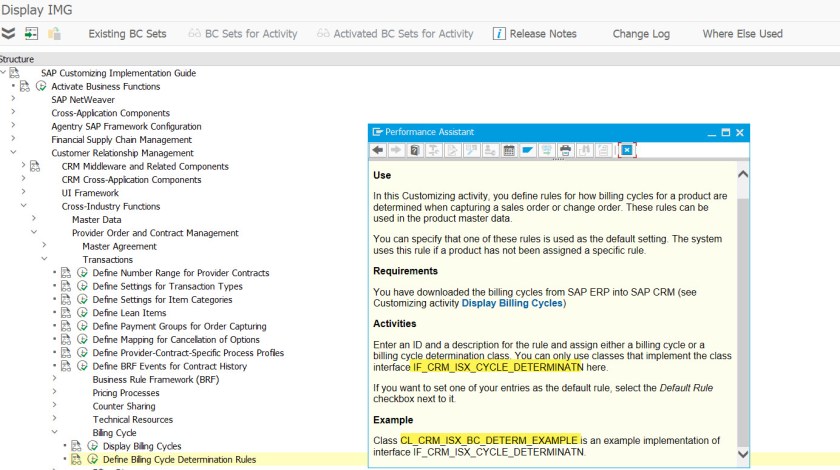This screenshot has width=840, height=470.
Task: Click down arrow of Performance Assistant scrollbar
Action: pos(743,454)
